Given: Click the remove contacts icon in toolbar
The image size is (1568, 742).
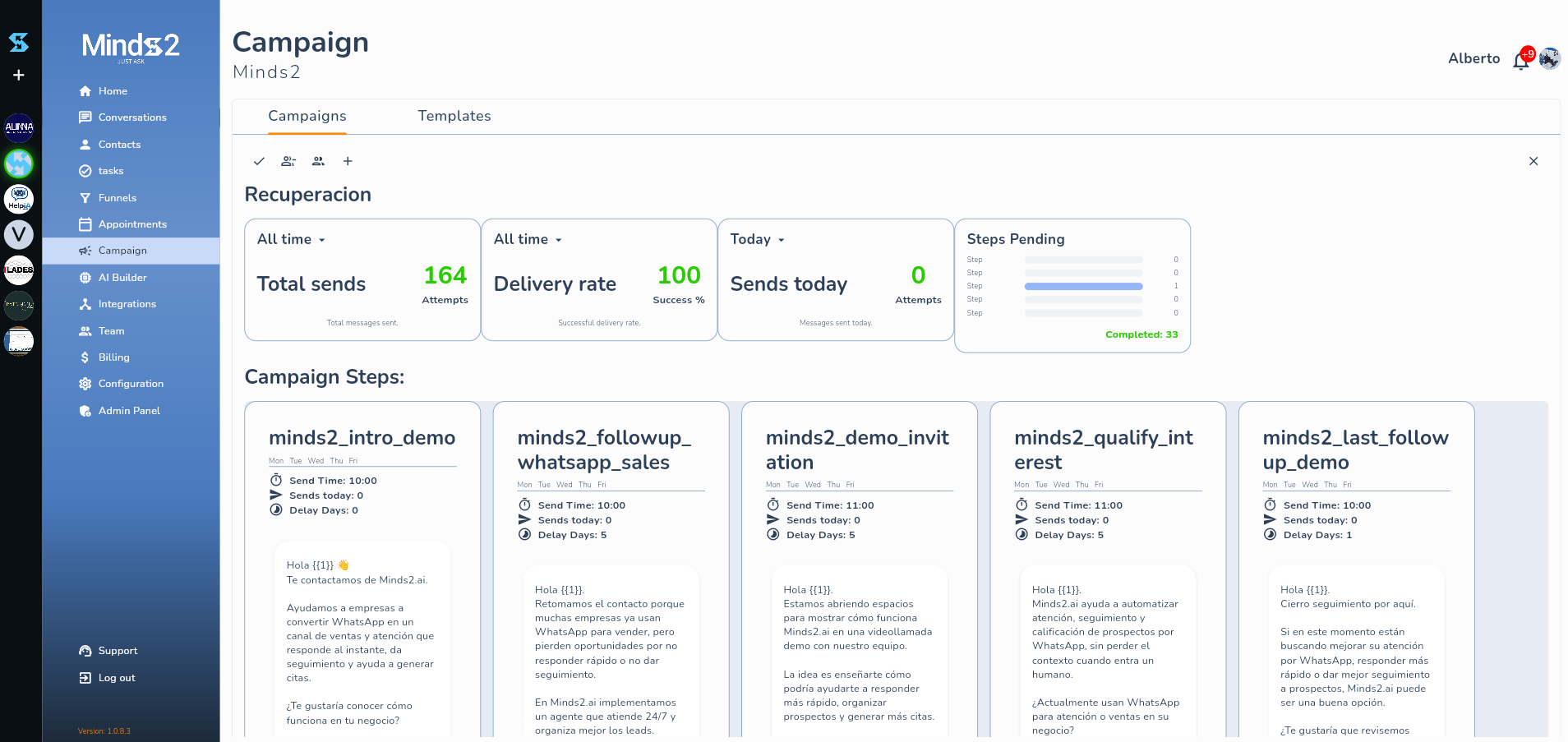Looking at the screenshot, I should 288,161.
